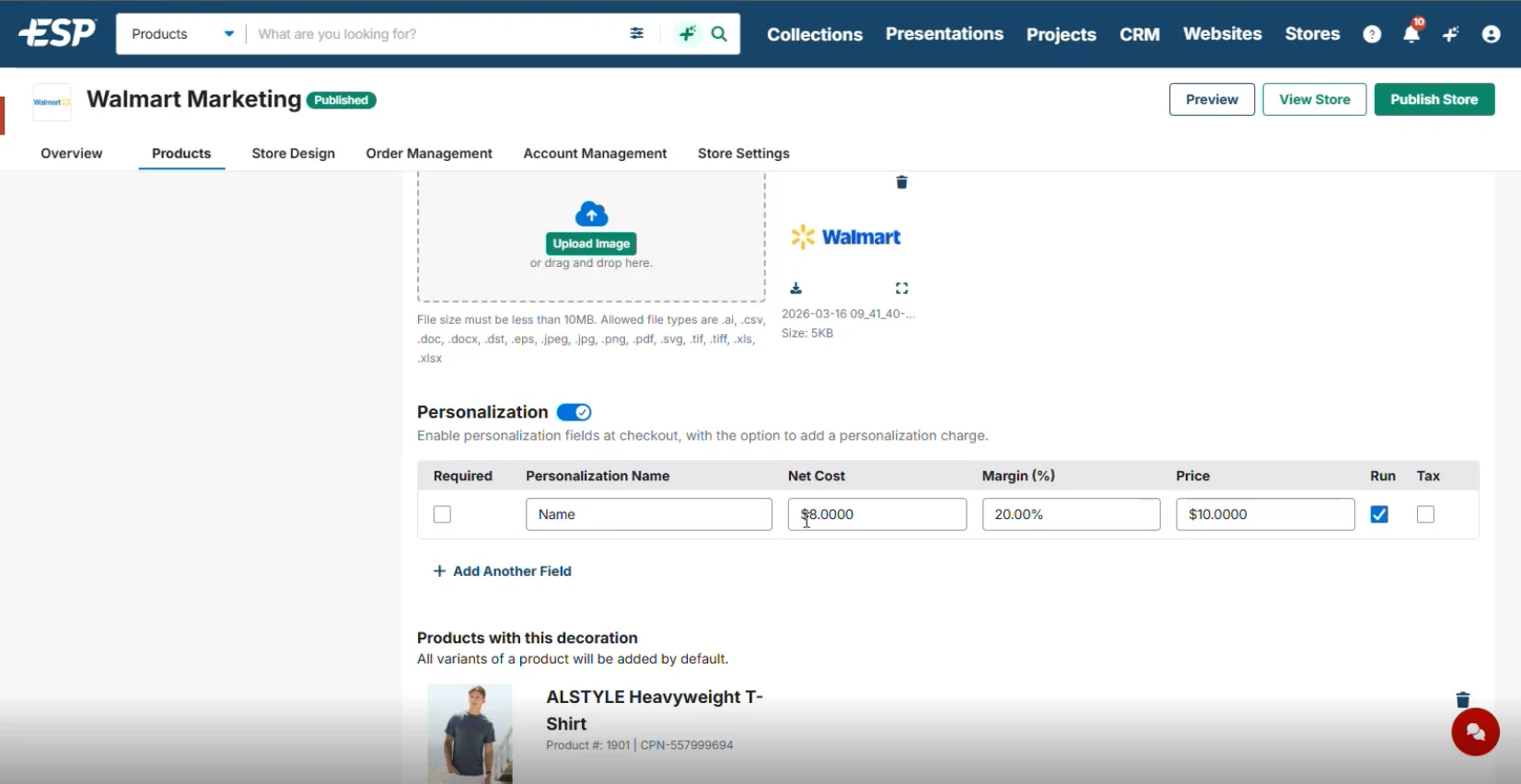Switch to Store Design tab
This screenshot has width=1521, height=784.
[293, 154]
